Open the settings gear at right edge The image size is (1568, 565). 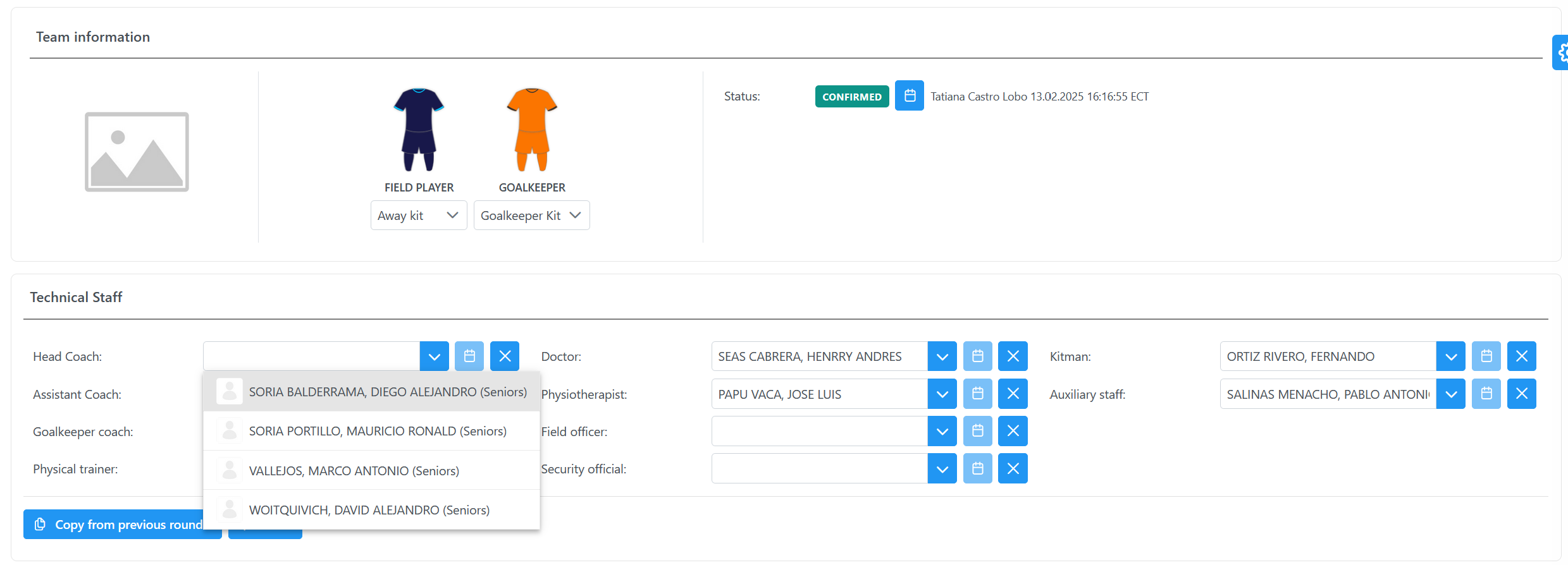(1561, 52)
